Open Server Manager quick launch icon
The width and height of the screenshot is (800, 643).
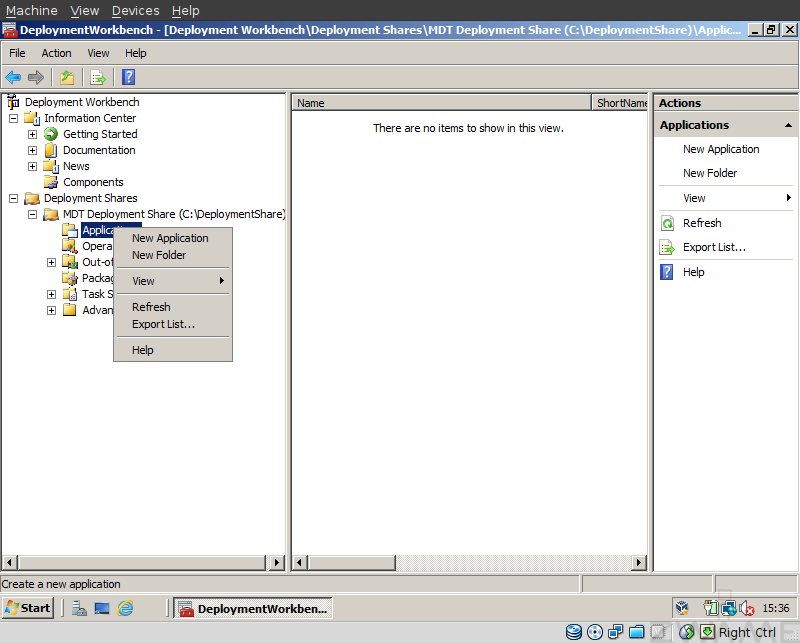click(79, 608)
